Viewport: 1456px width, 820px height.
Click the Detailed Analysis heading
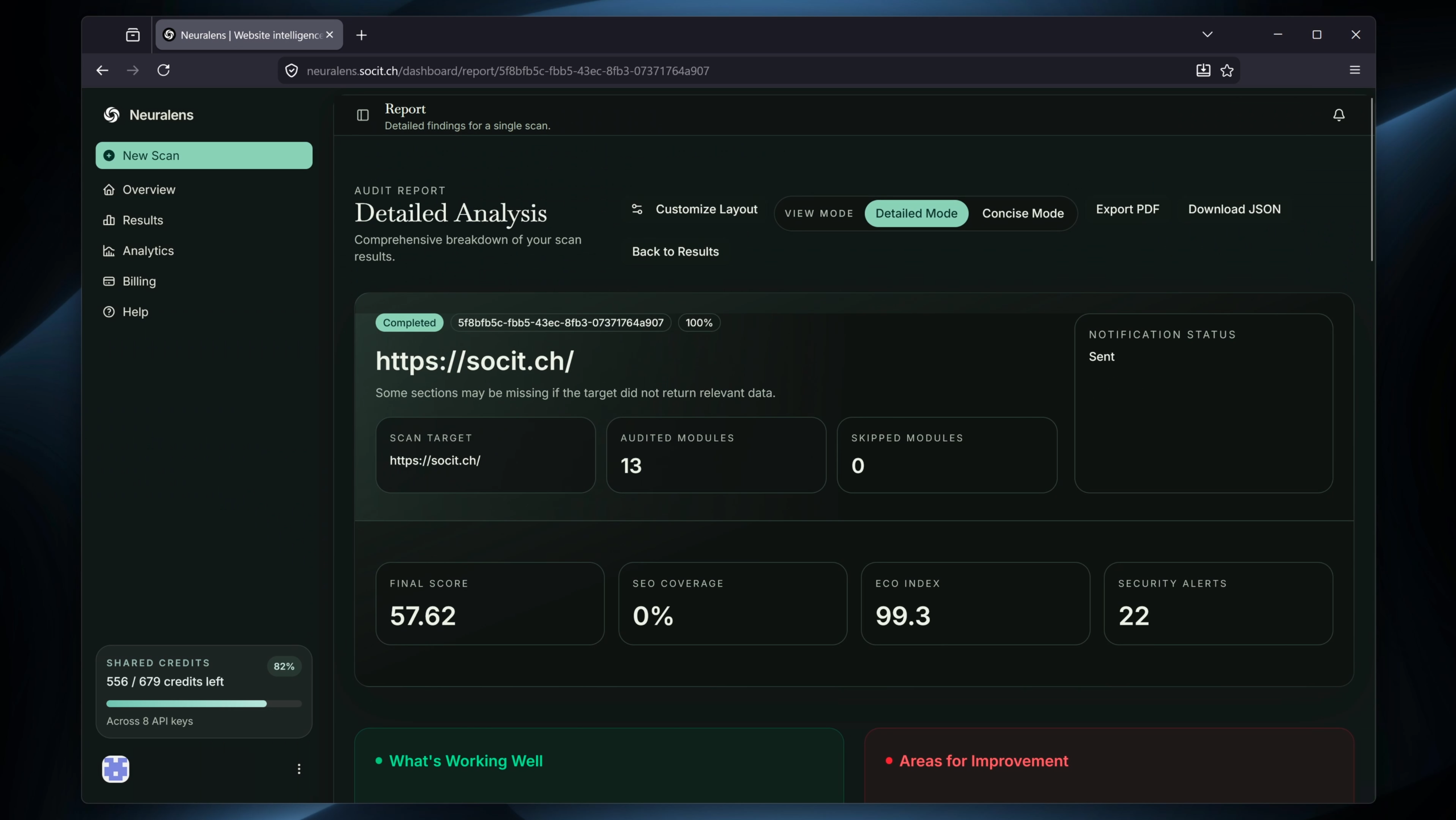click(450, 214)
